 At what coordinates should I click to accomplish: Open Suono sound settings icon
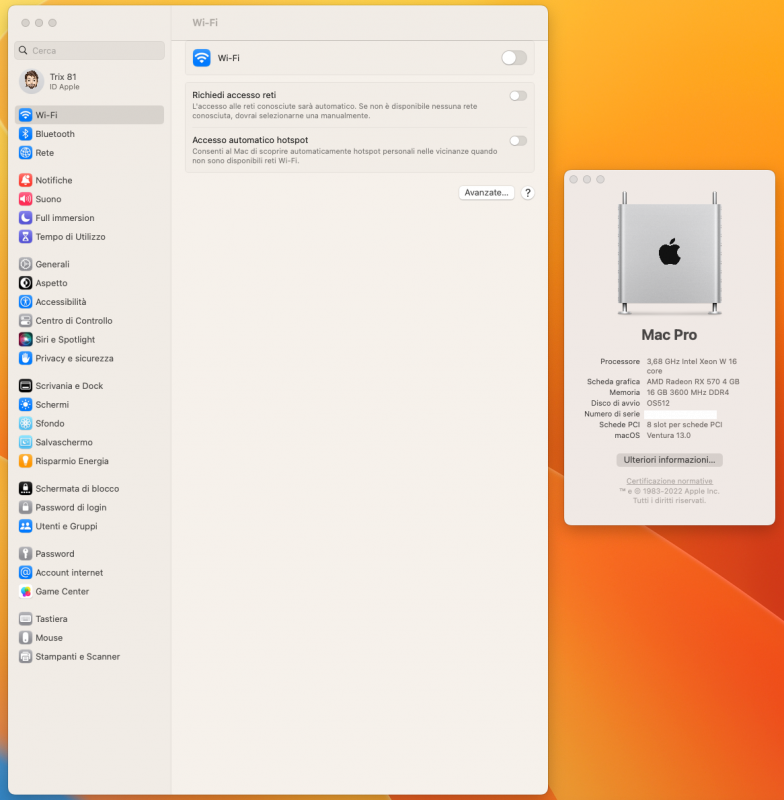point(26,199)
